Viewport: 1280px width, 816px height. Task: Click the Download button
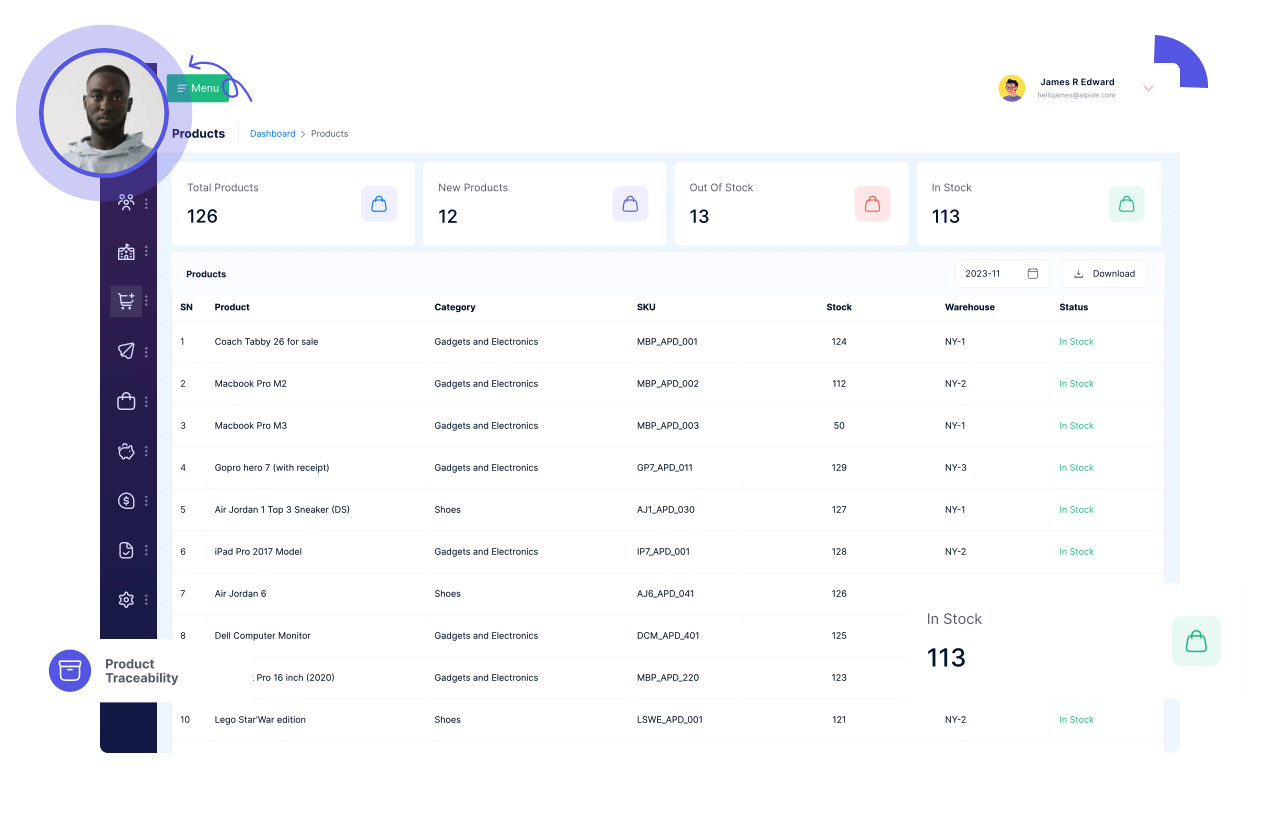[1104, 274]
